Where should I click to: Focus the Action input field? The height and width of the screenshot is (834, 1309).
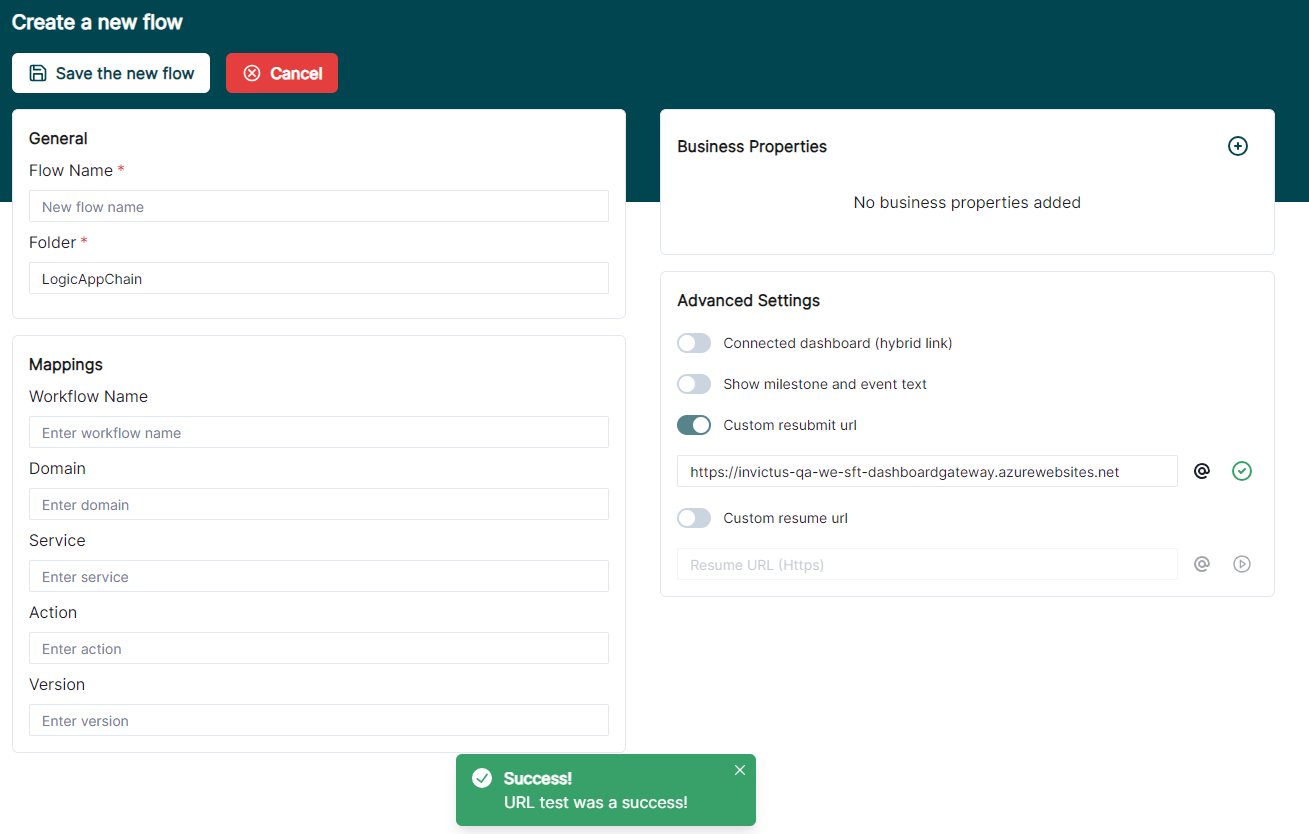point(318,648)
